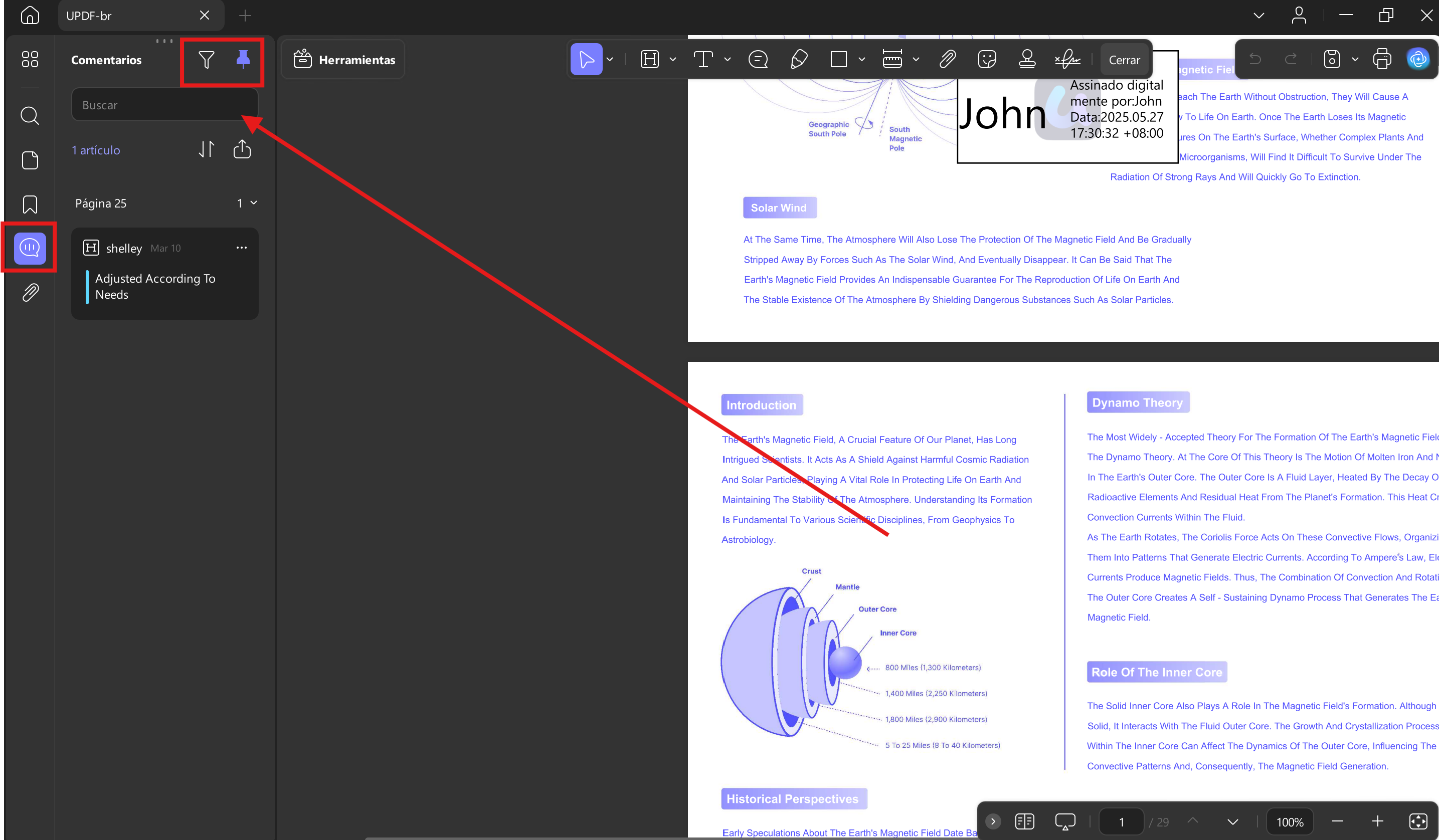
Task: Open the sticker tool
Action: pyautogui.click(x=987, y=59)
